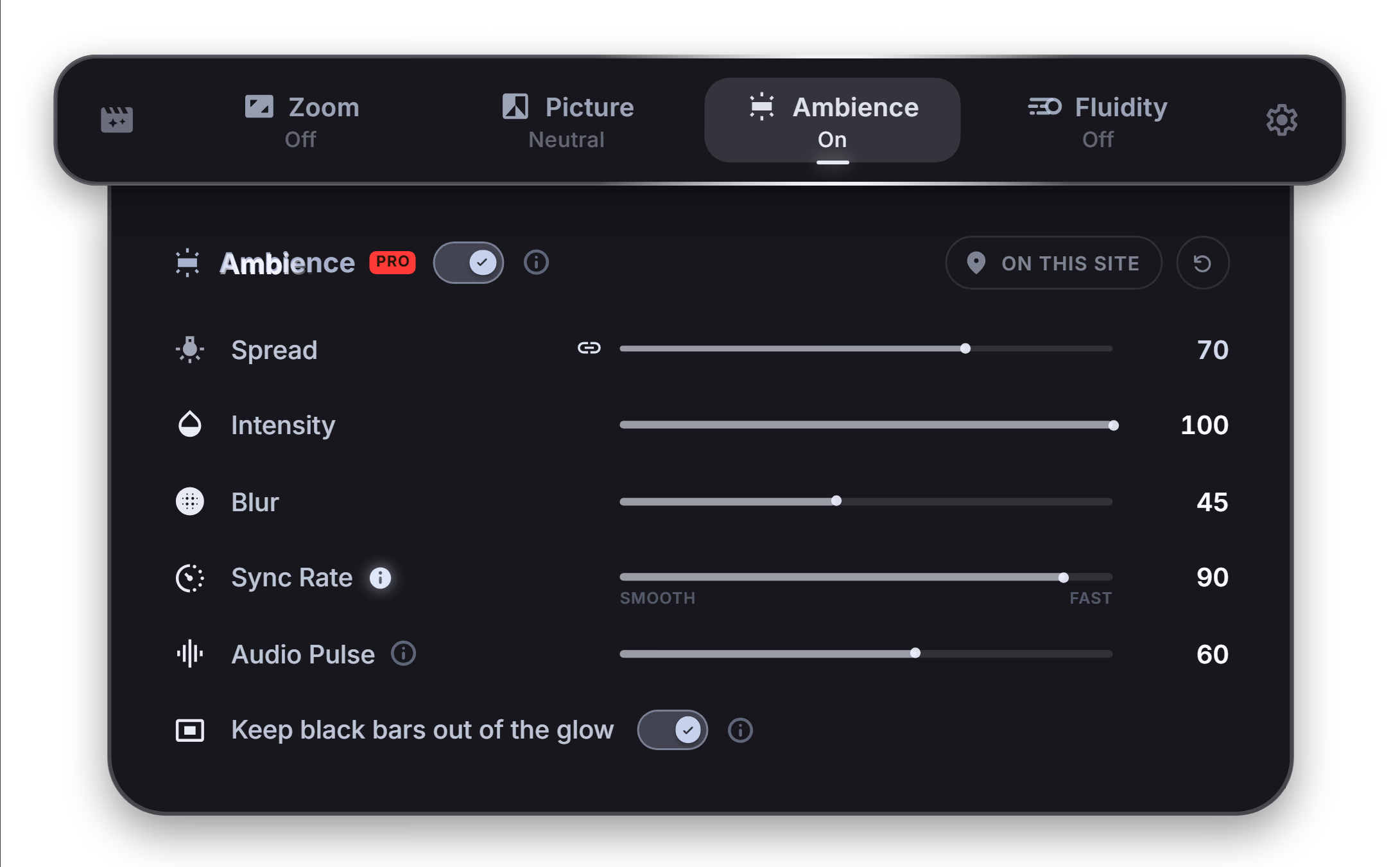Click the Spread slider handle
The width and height of the screenshot is (1400, 867).
pyautogui.click(x=965, y=349)
